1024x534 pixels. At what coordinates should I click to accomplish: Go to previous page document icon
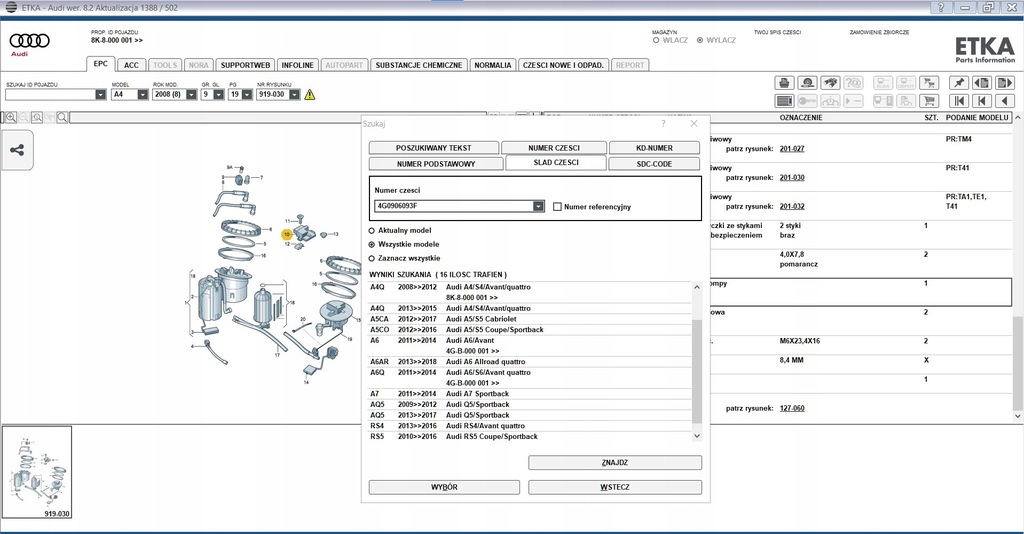coord(982,83)
